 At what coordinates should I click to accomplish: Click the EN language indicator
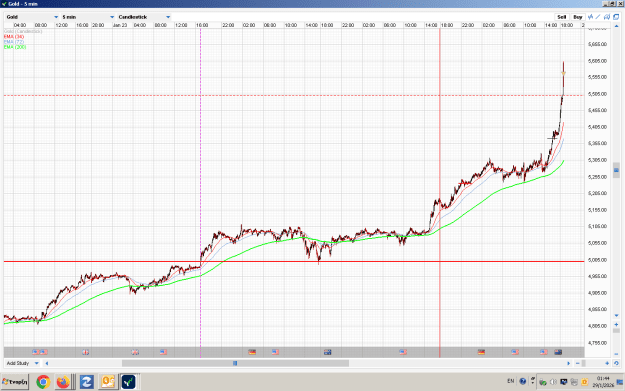click(x=510, y=381)
